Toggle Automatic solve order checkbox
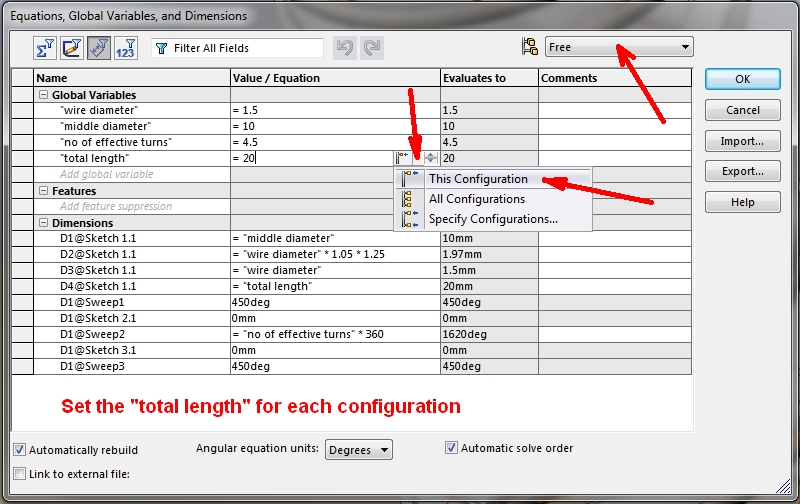The width and height of the screenshot is (800, 504). point(451,447)
